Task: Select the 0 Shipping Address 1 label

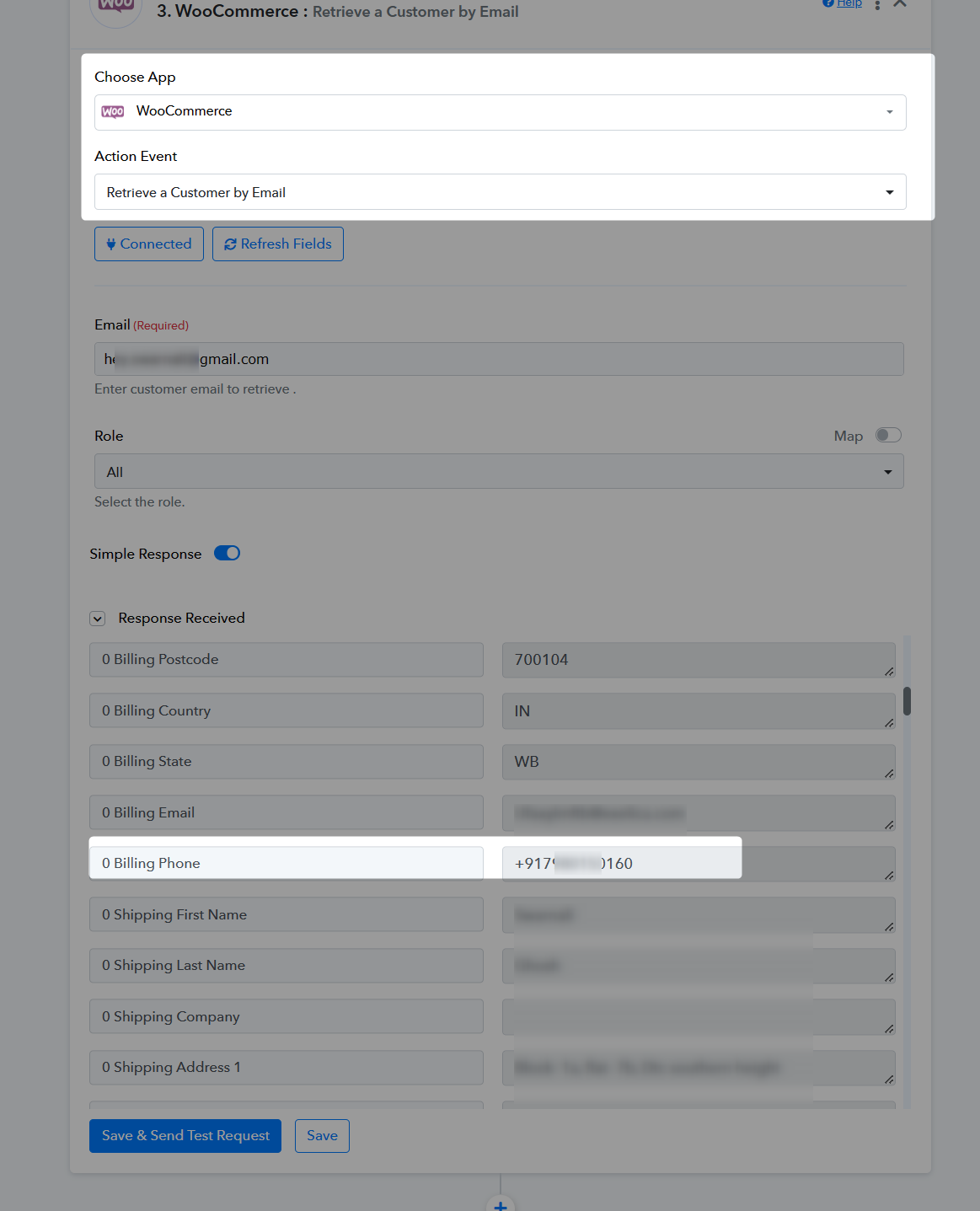Action: pyautogui.click(x=287, y=1068)
